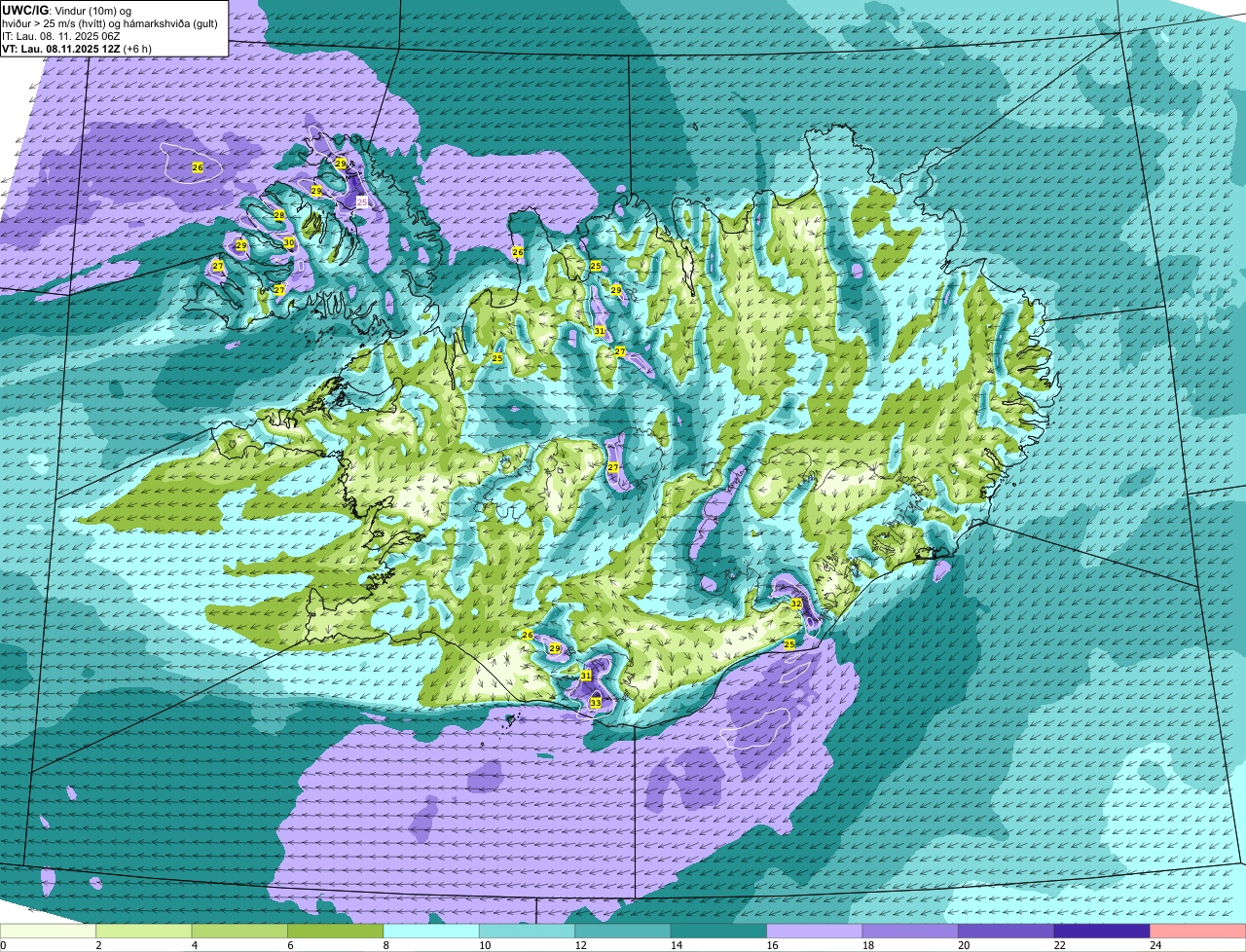The height and width of the screenshot is (952, 1246).
Task: Click the 31 label beside the 33 label
Action: (x=586, y=675)
